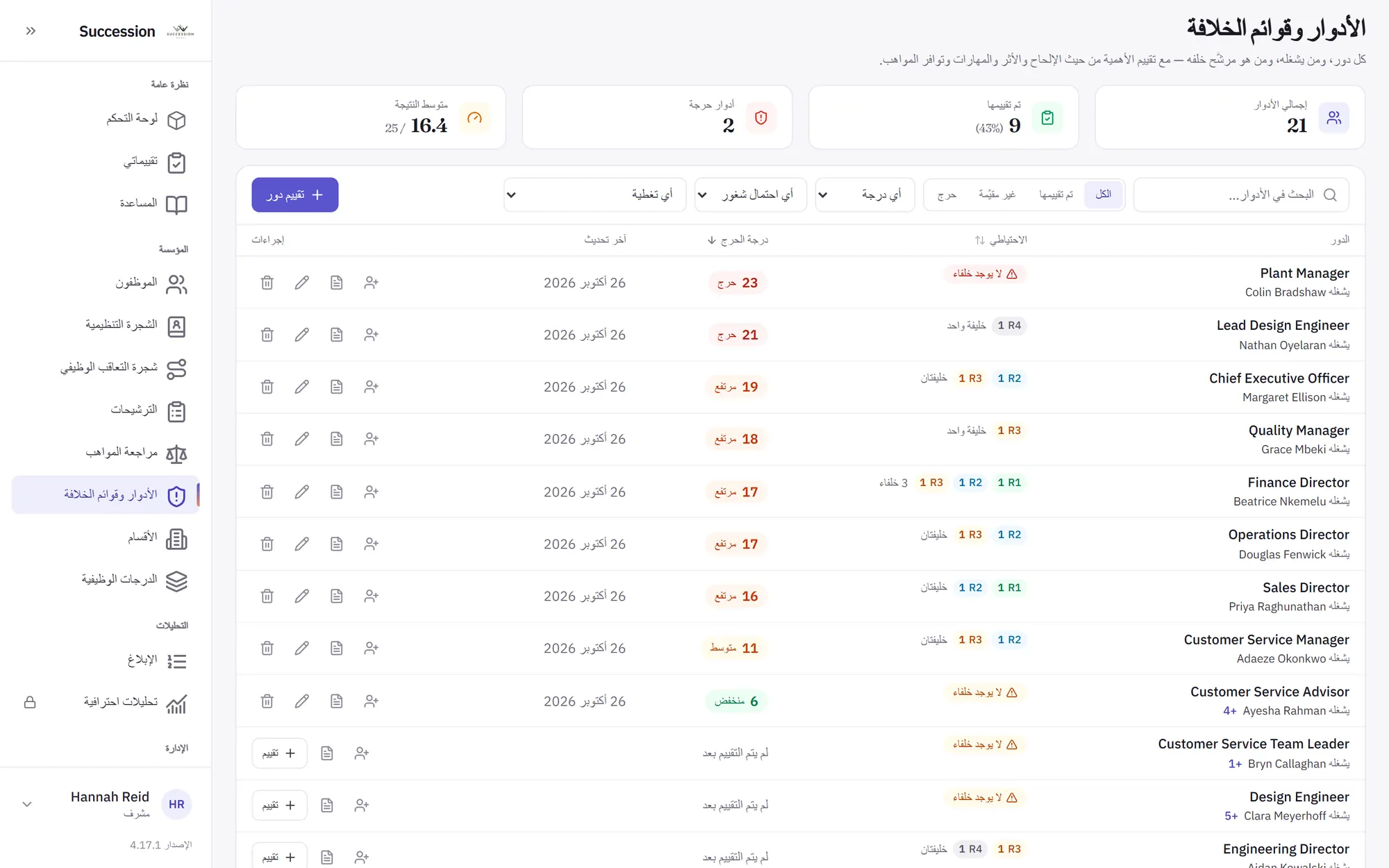Select the الكل filter
The image size is (1389, 868).
[1104, 194]
